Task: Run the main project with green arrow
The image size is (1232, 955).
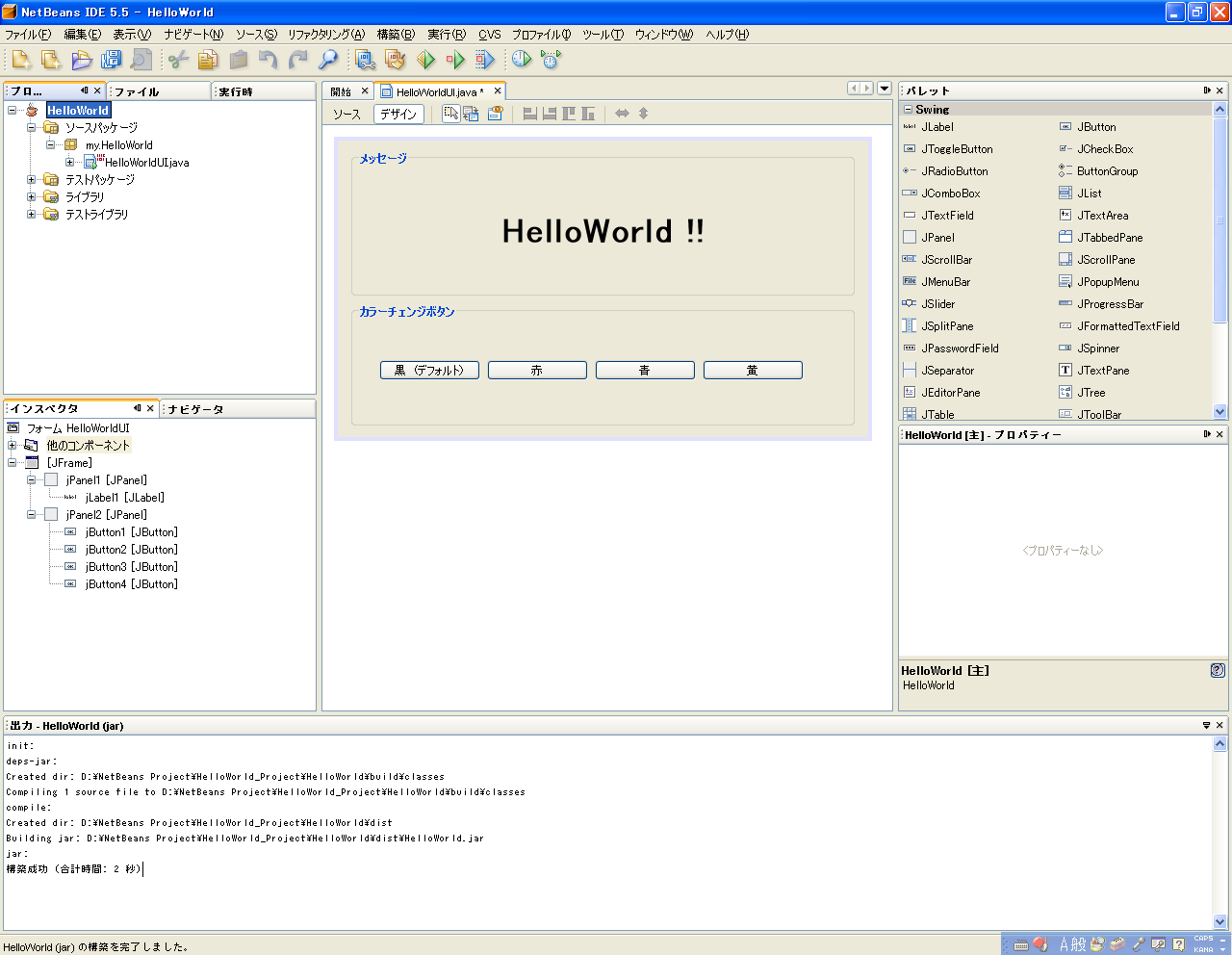Action: [x=426, y=60]
